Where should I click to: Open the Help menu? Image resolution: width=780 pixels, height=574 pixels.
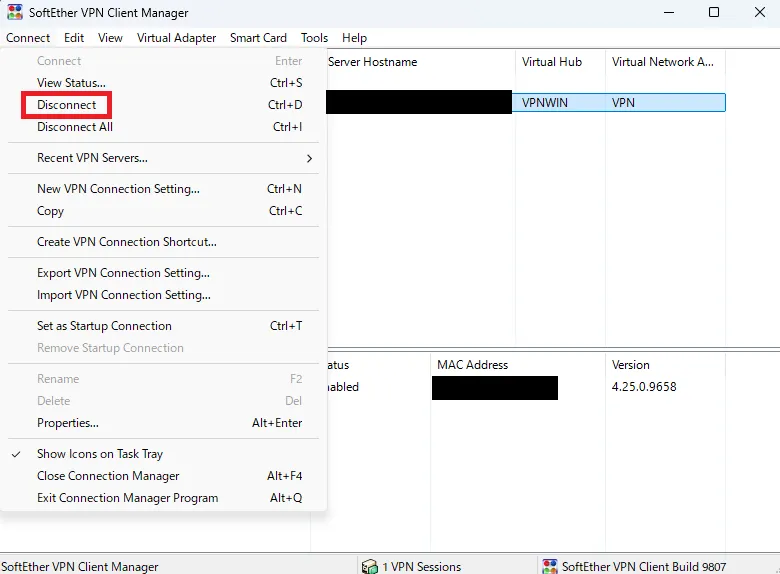354,38
